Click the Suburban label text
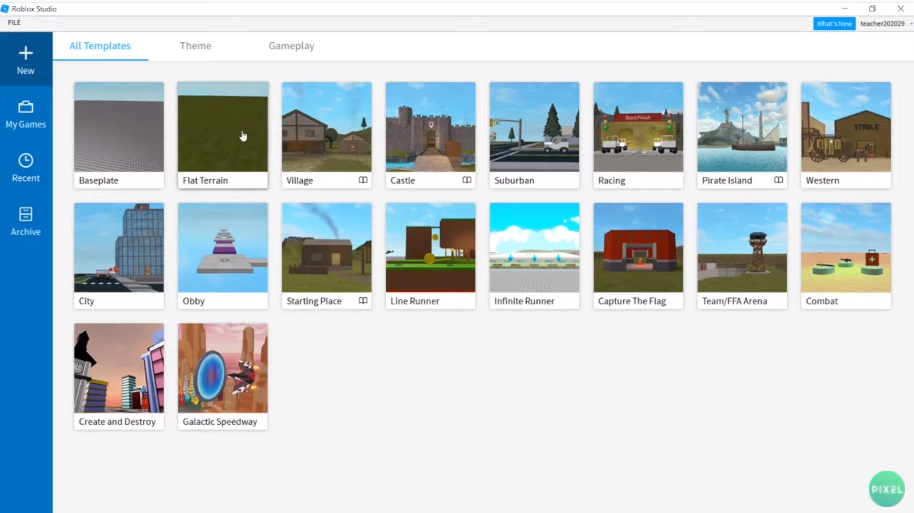914x513 pixels. (514, 181)
